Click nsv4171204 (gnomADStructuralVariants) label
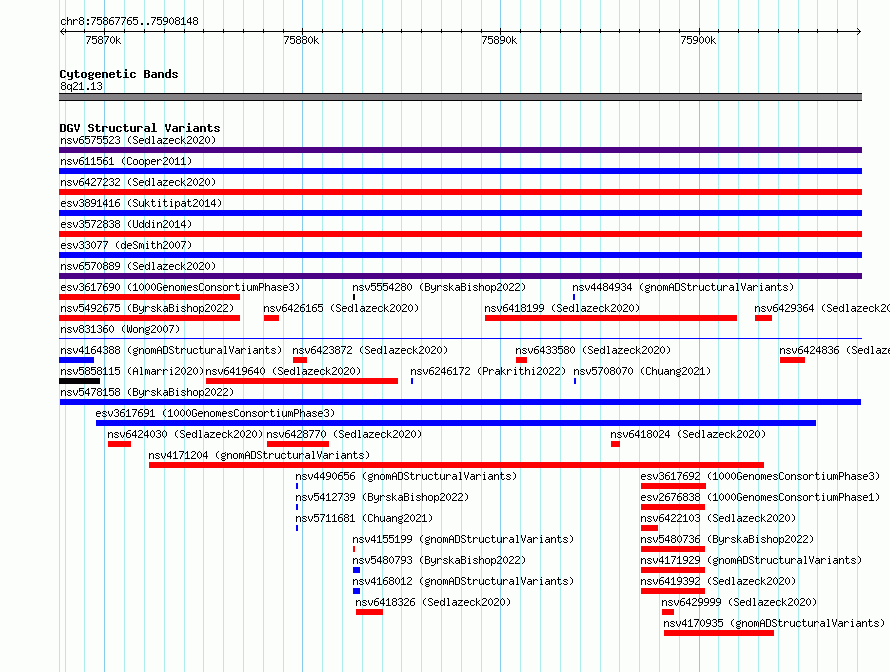 coord(259,455)
